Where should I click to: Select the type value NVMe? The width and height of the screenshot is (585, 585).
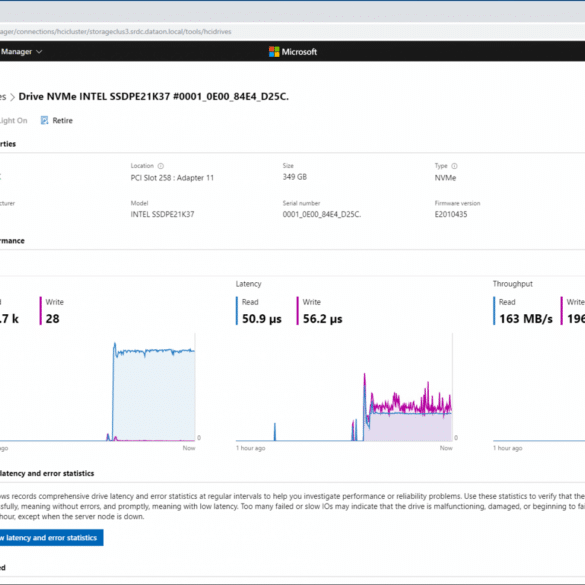[445, 178]
